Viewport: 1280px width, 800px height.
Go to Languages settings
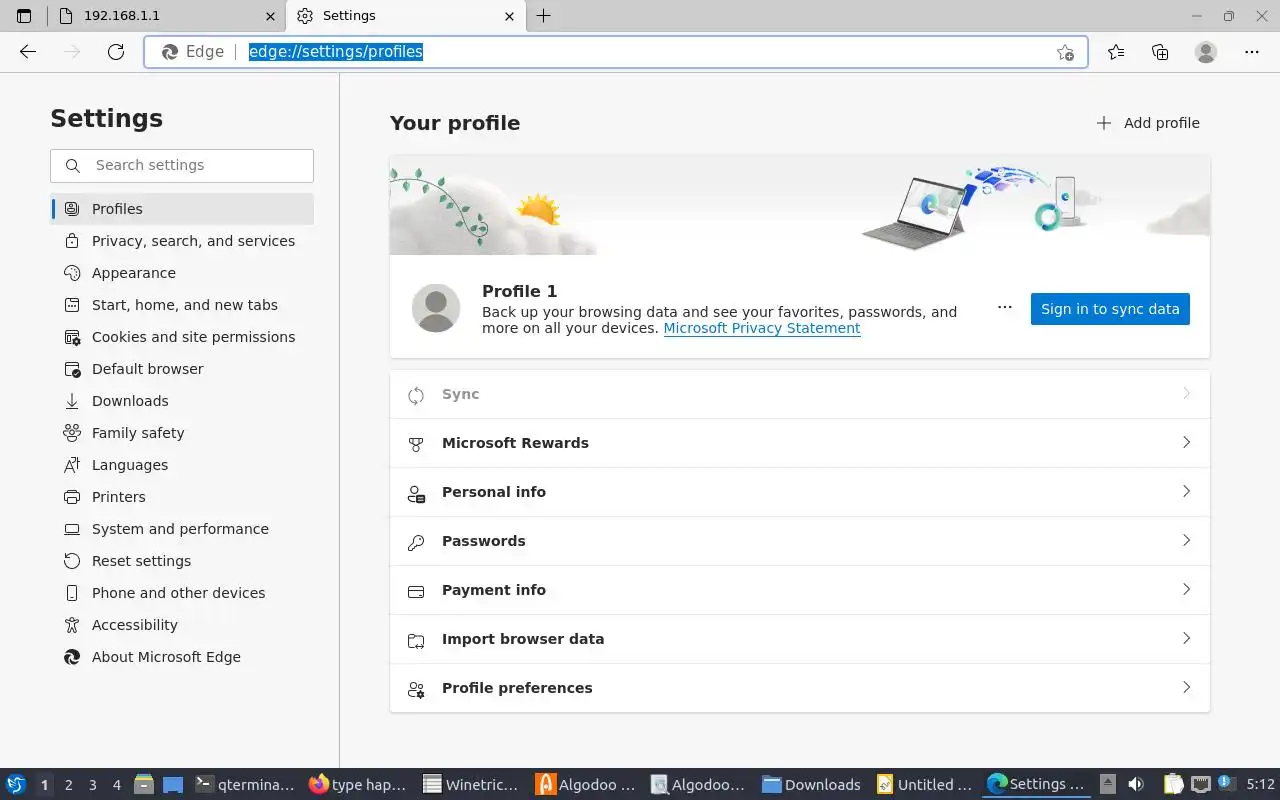point(182,465)
